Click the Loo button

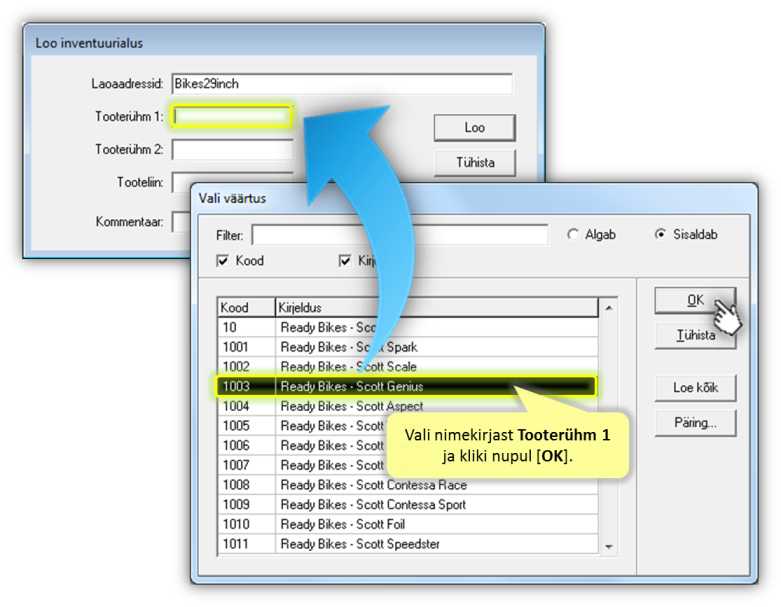coord(475,128)
